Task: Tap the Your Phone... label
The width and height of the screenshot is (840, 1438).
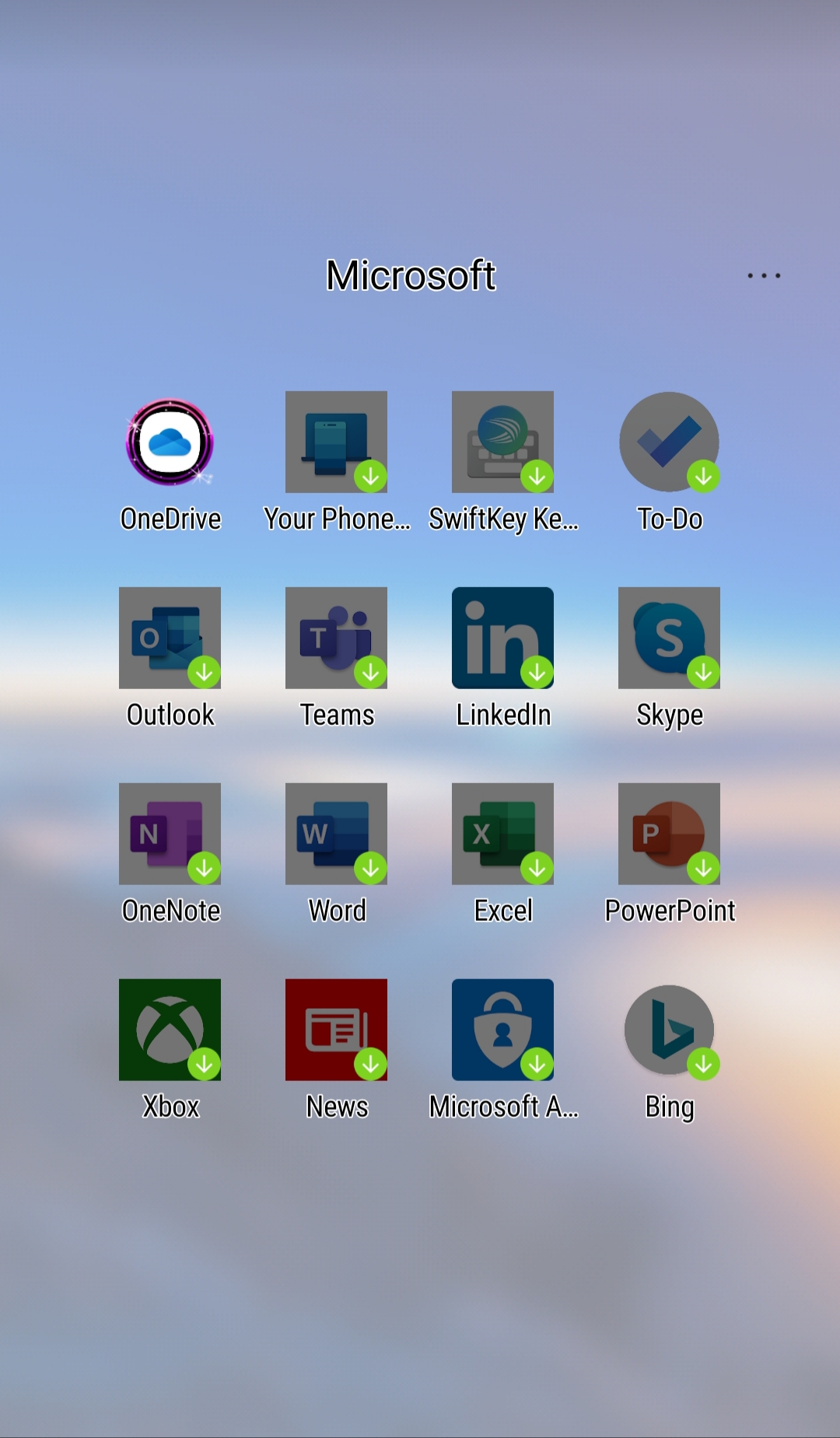Action: [x=337, y=519]
